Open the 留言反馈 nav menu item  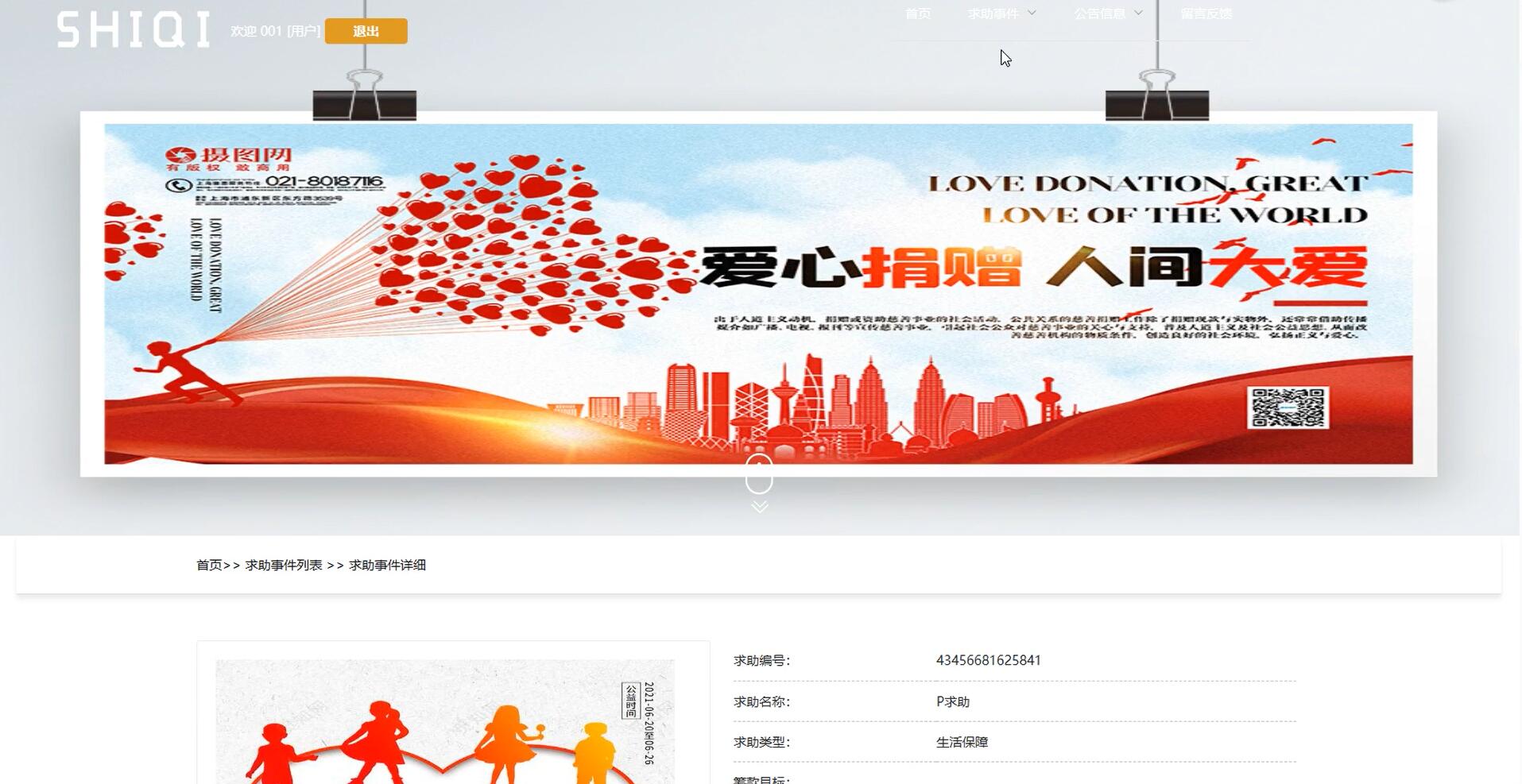click(x=1206, y=14)
